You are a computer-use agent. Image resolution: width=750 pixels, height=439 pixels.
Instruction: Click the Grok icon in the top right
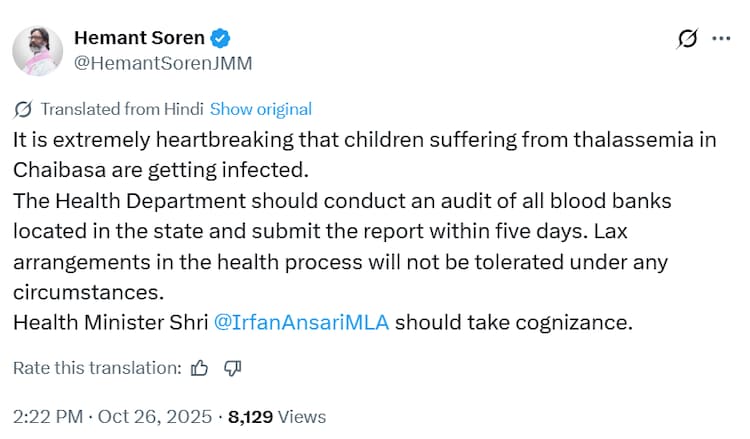687,39
